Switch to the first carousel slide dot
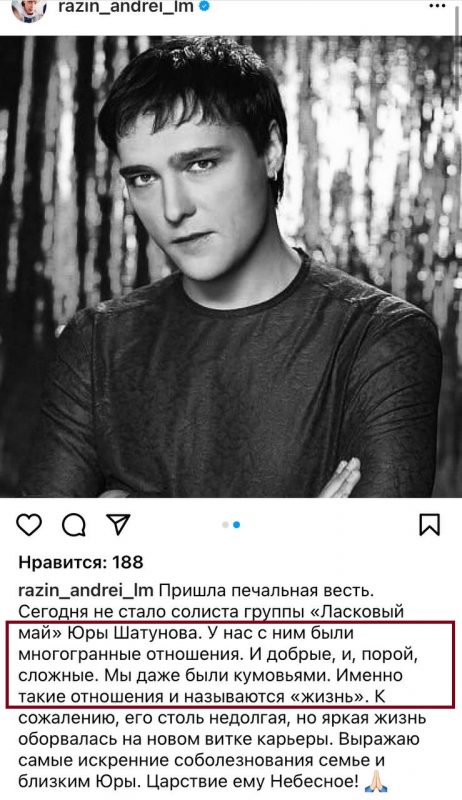Viewport: 462px width, 800px height. 225,525
